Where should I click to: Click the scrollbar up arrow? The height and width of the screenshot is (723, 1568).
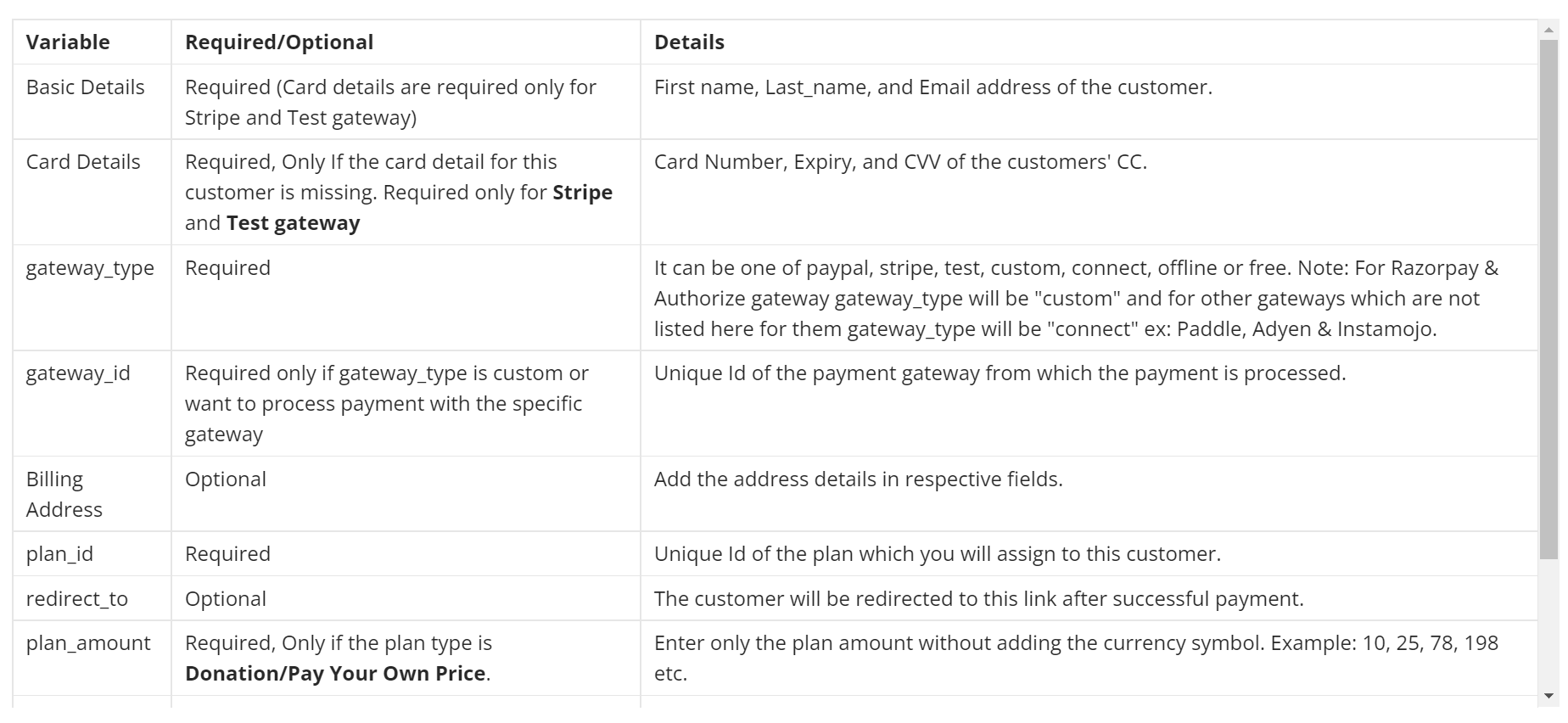click(1548, 30)
